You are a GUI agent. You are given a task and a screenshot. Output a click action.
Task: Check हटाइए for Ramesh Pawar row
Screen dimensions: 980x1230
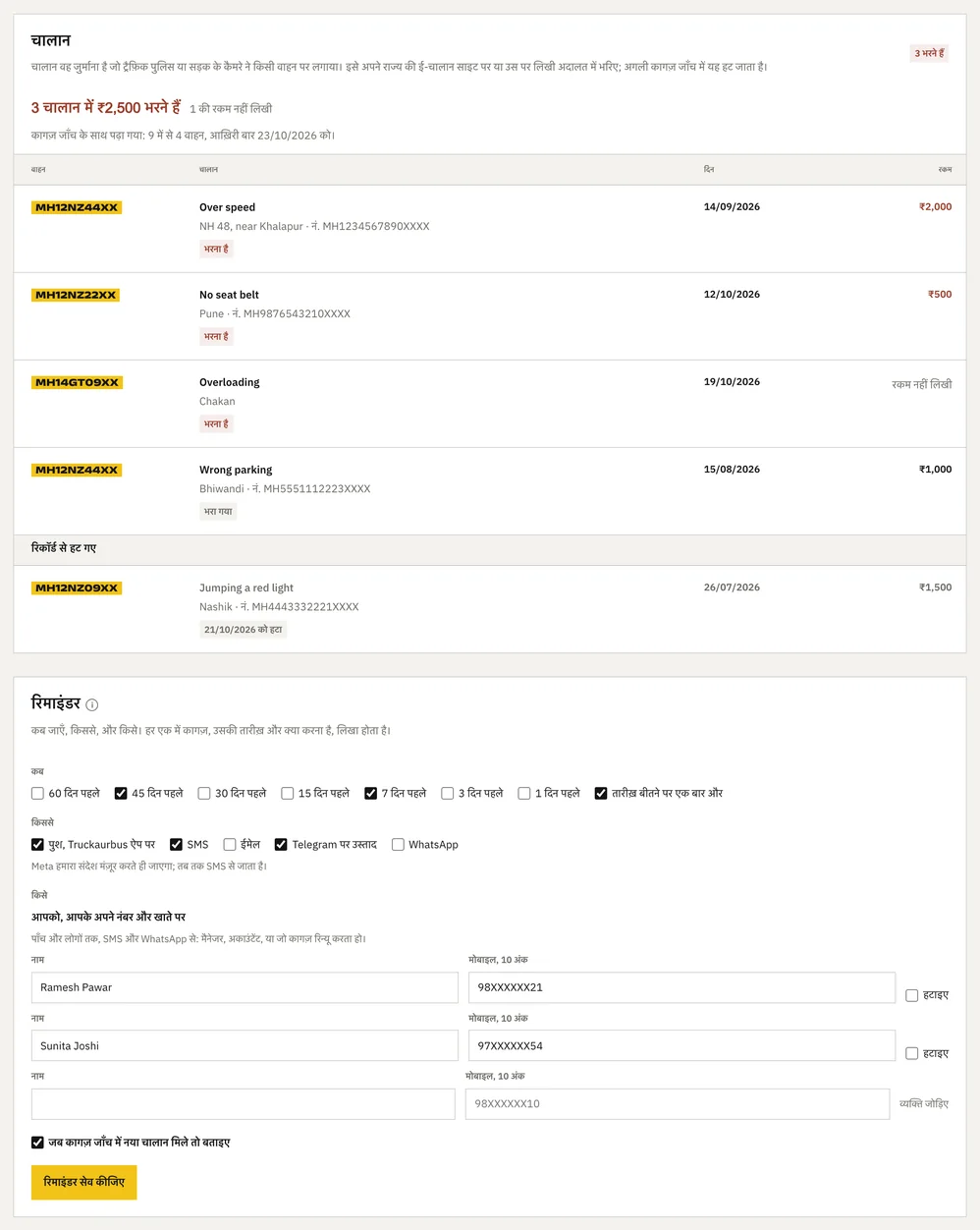click(911, 995)
